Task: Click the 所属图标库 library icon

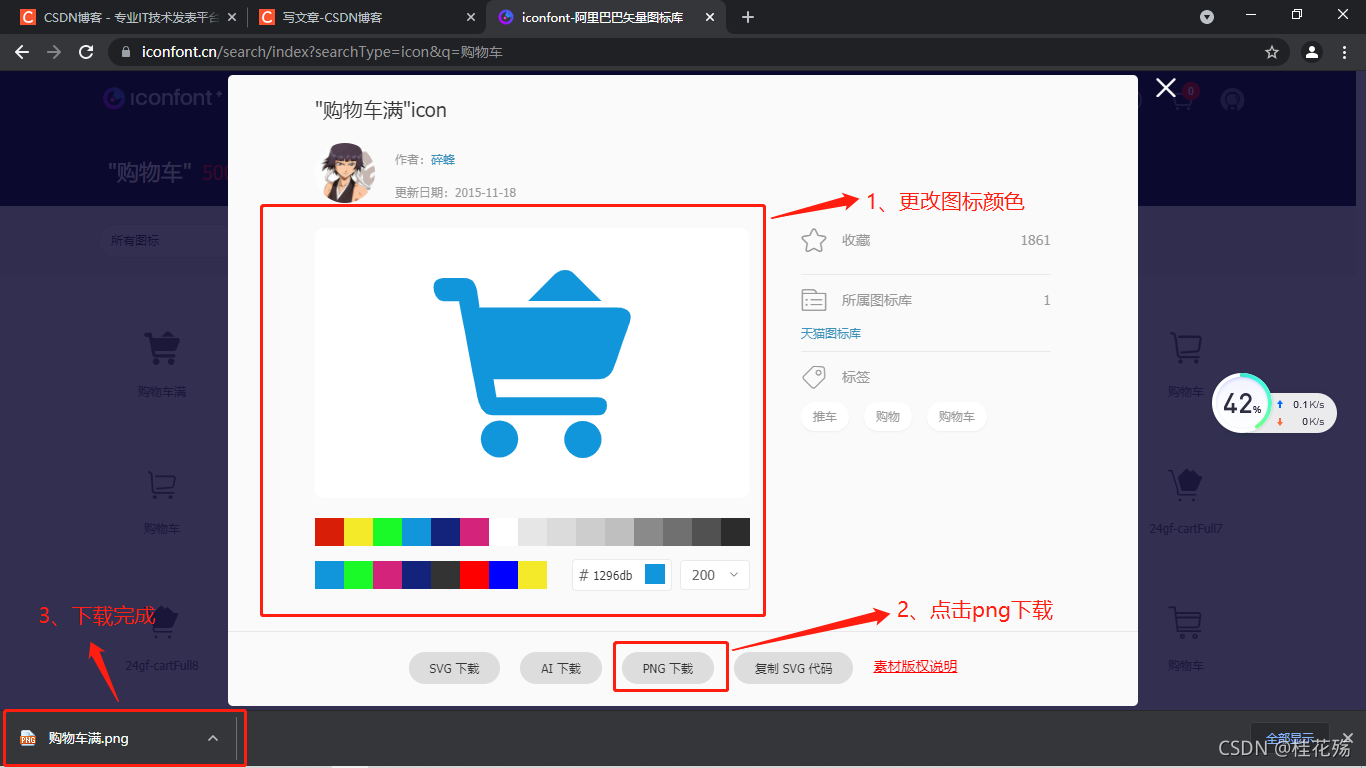Action: coord(814,300)
